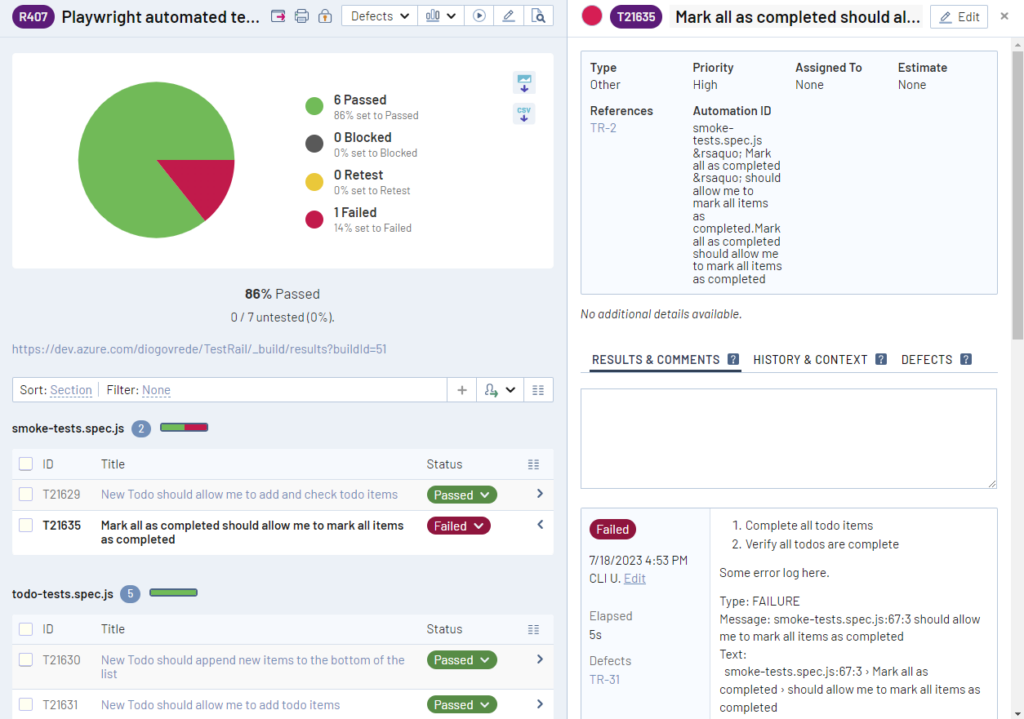Download the chart as an image

pos(524,82)
